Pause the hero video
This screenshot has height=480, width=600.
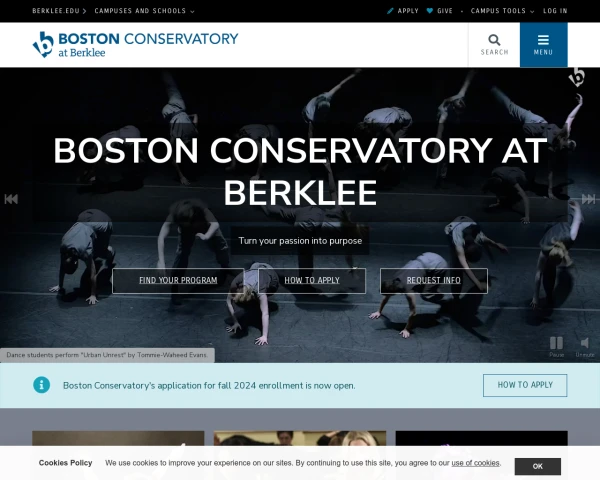[x=556, y=347]
